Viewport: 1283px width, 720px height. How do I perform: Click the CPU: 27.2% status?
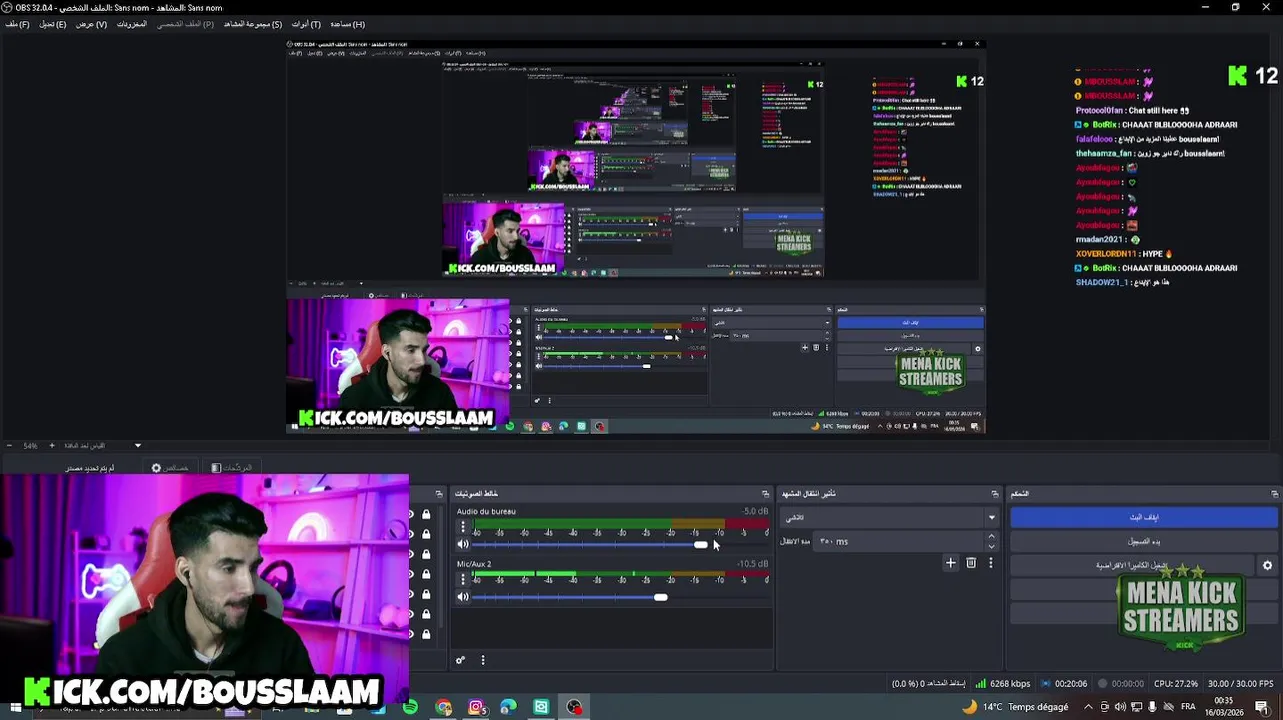point(1176,684)
